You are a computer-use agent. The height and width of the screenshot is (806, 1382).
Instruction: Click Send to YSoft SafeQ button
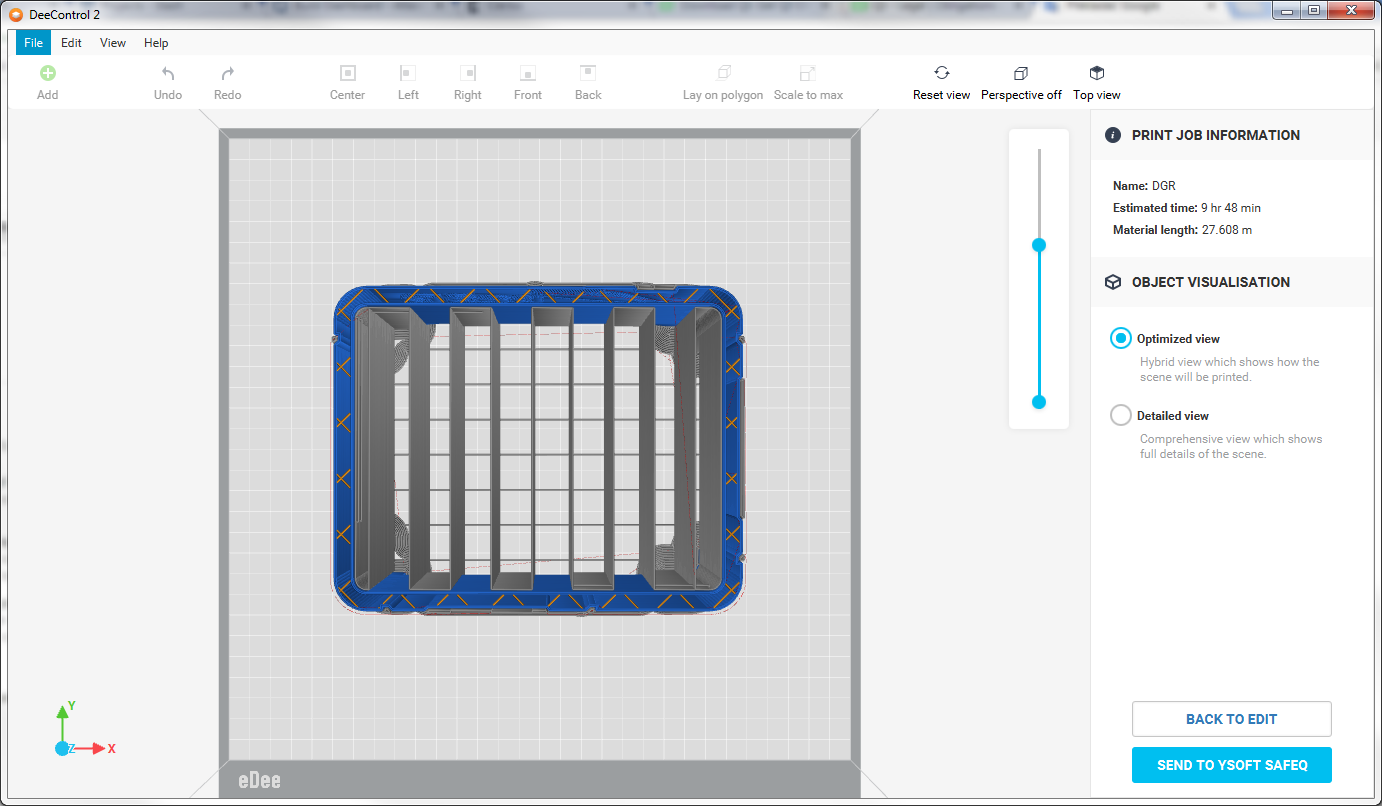point(1231,765)
